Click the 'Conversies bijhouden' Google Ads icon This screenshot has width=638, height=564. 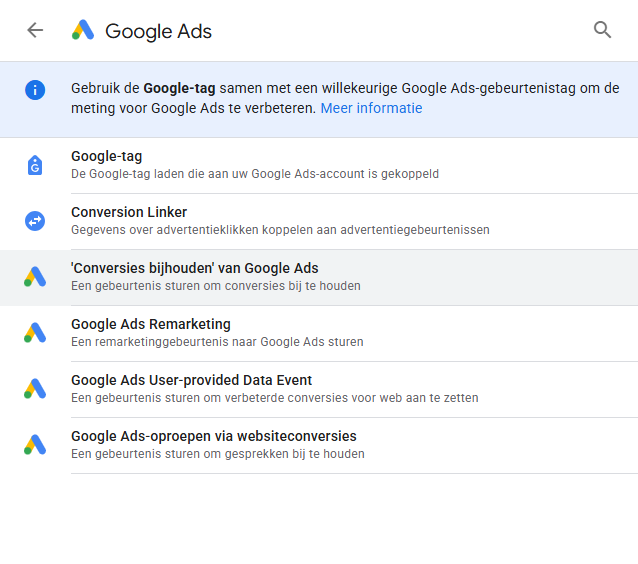coord(35,277)
